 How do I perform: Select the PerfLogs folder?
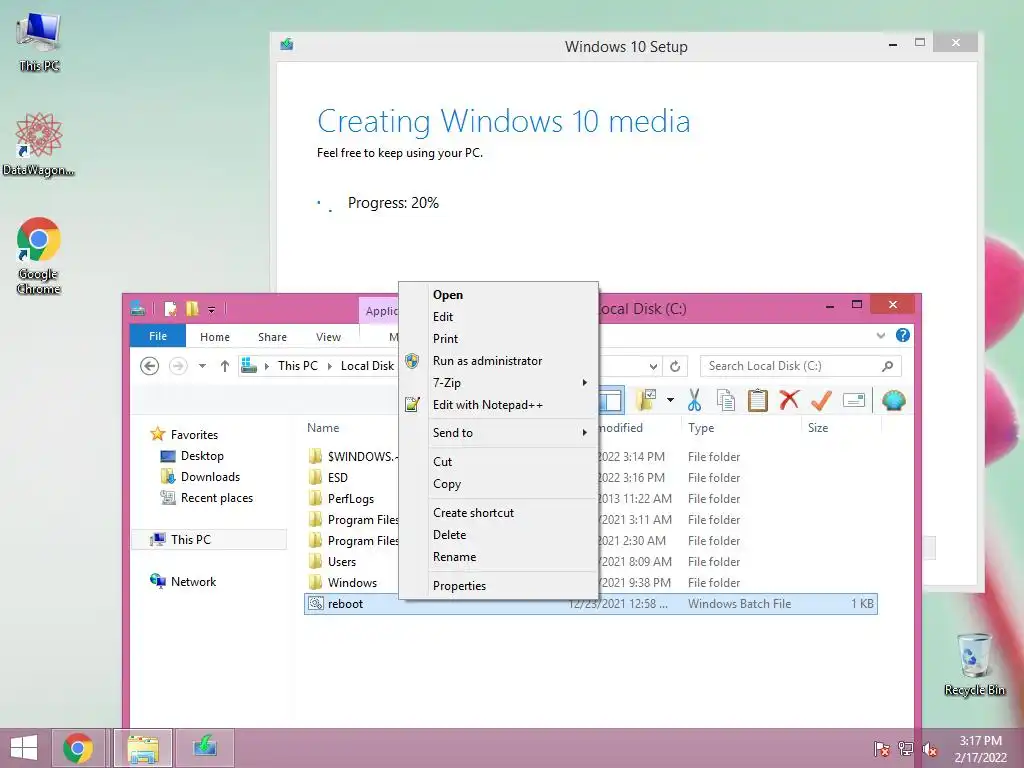pyautogui.click(x=351, y=498)
